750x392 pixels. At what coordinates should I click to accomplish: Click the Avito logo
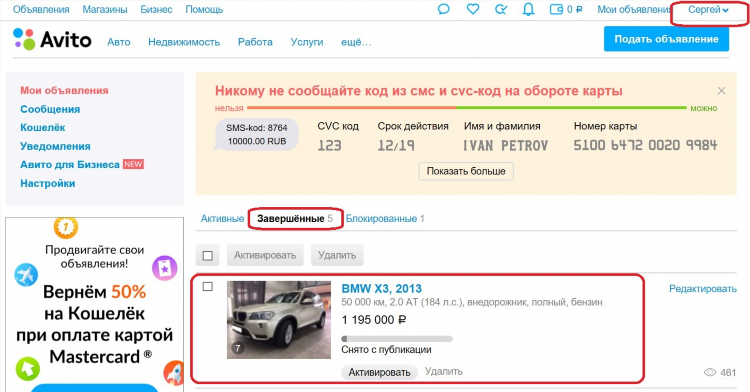pos(52,40)
